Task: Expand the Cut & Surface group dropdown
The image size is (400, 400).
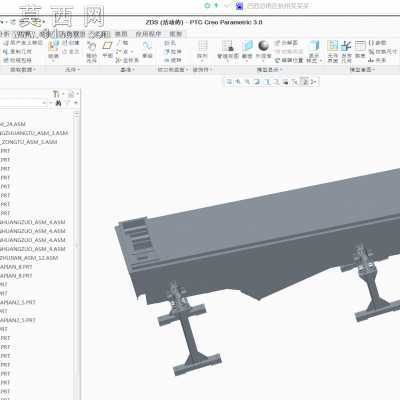Action: pos(173,69)
